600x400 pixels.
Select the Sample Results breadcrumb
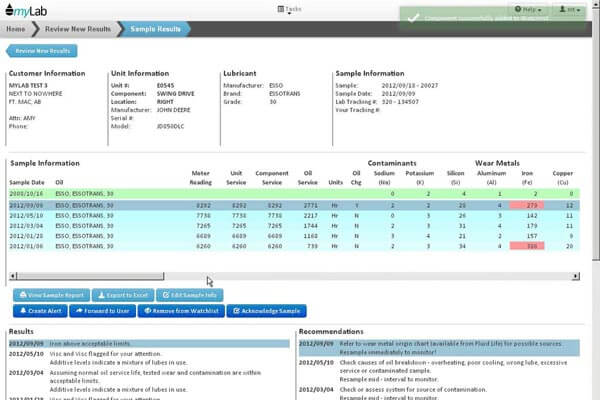point(157,30)
